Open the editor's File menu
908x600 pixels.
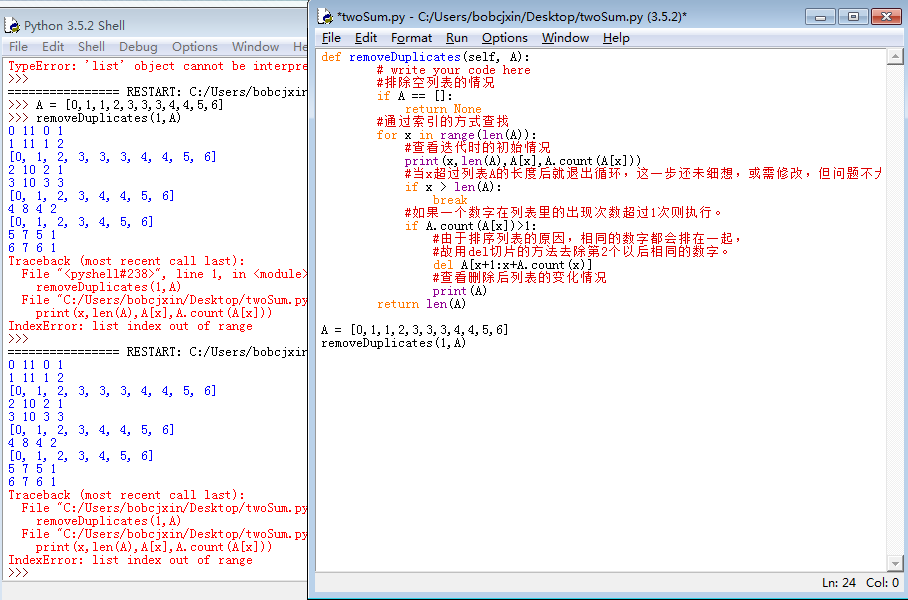(x=331, y=38)
